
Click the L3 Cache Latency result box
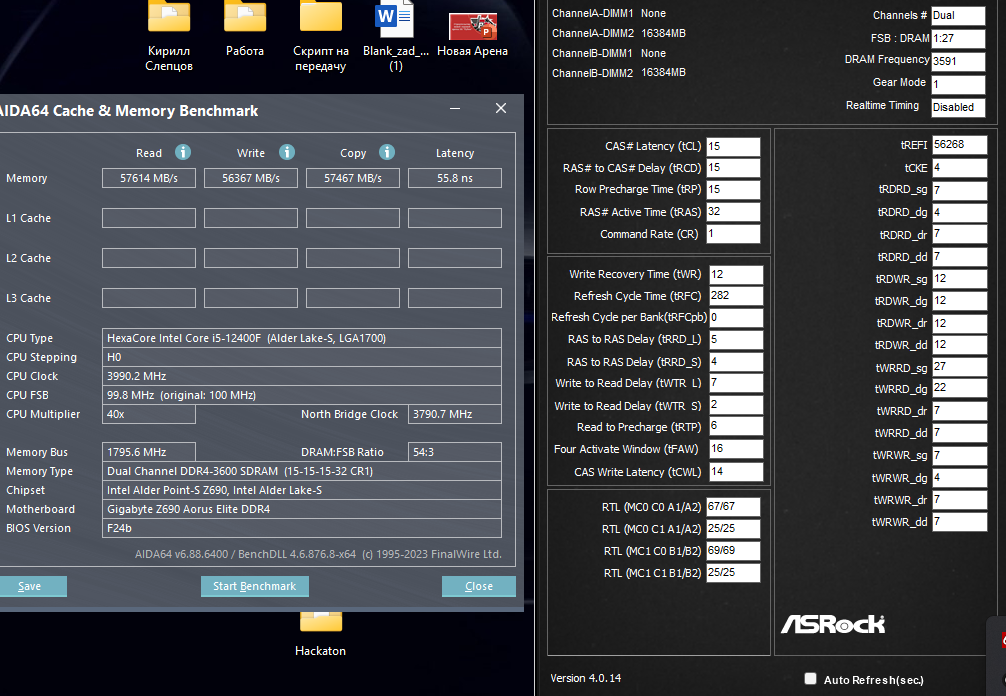tap(455, 298)
